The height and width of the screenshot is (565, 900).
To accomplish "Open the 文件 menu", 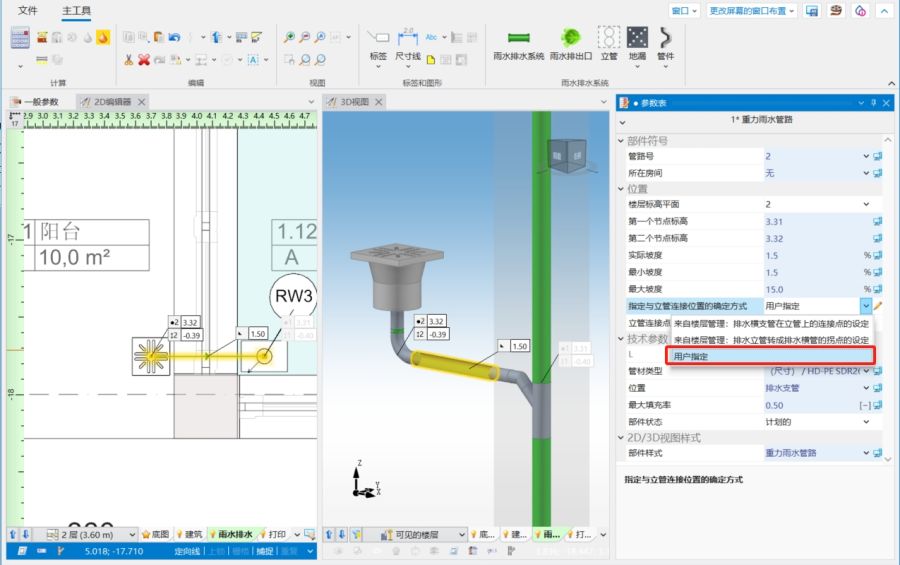I will pyautogui.click(x=28, y=11).
